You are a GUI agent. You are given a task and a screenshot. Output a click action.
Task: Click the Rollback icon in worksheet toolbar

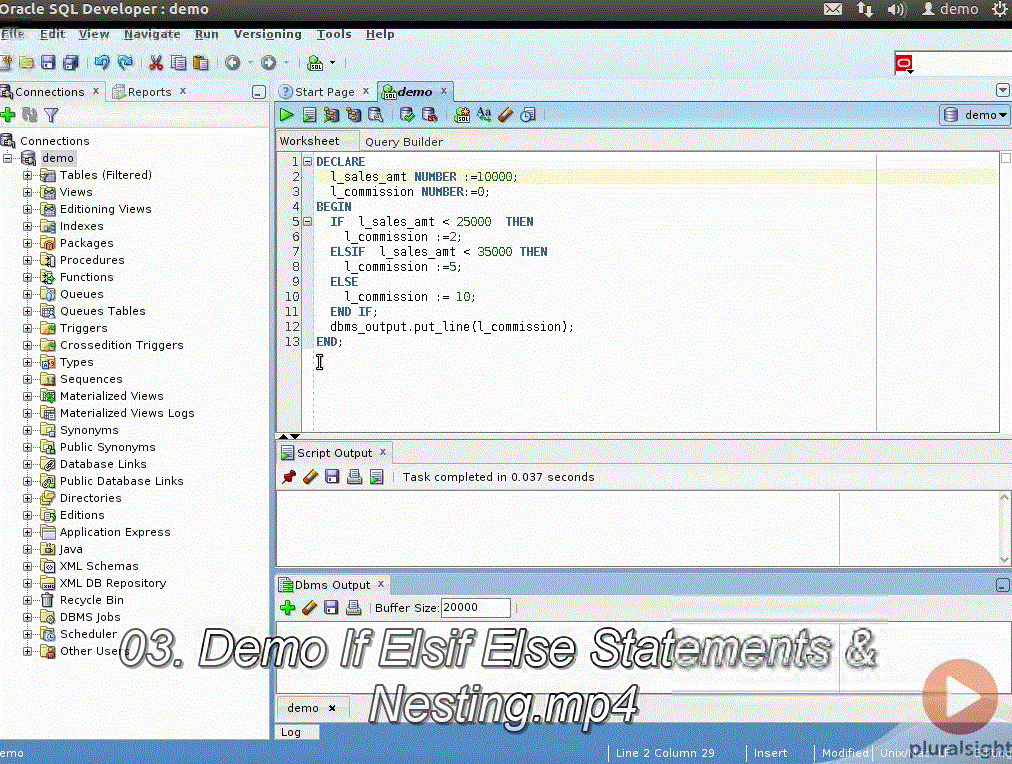tap(429, 115)
